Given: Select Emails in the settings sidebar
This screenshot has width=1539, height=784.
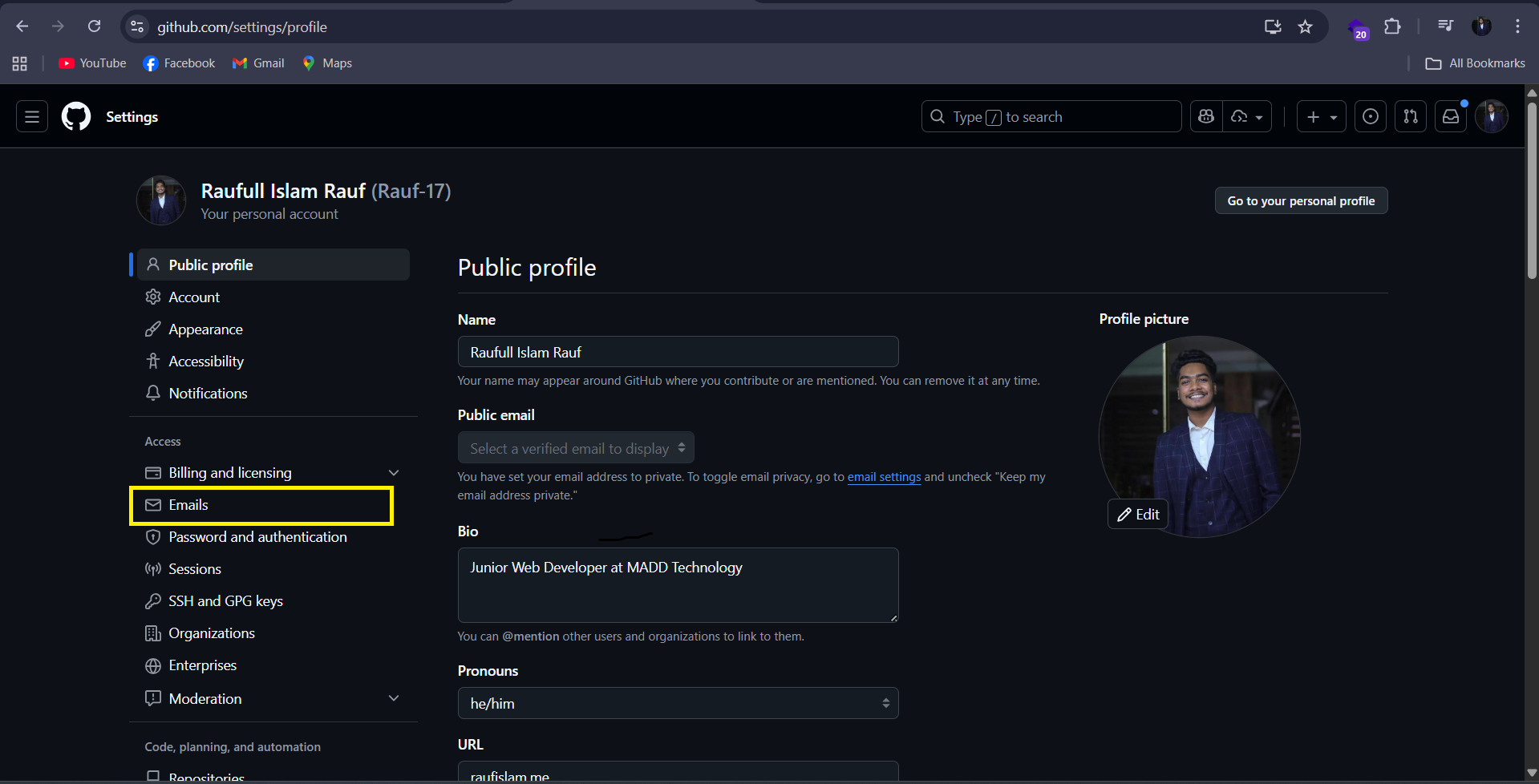Looking at the screenshot, I should pos(188,505).
